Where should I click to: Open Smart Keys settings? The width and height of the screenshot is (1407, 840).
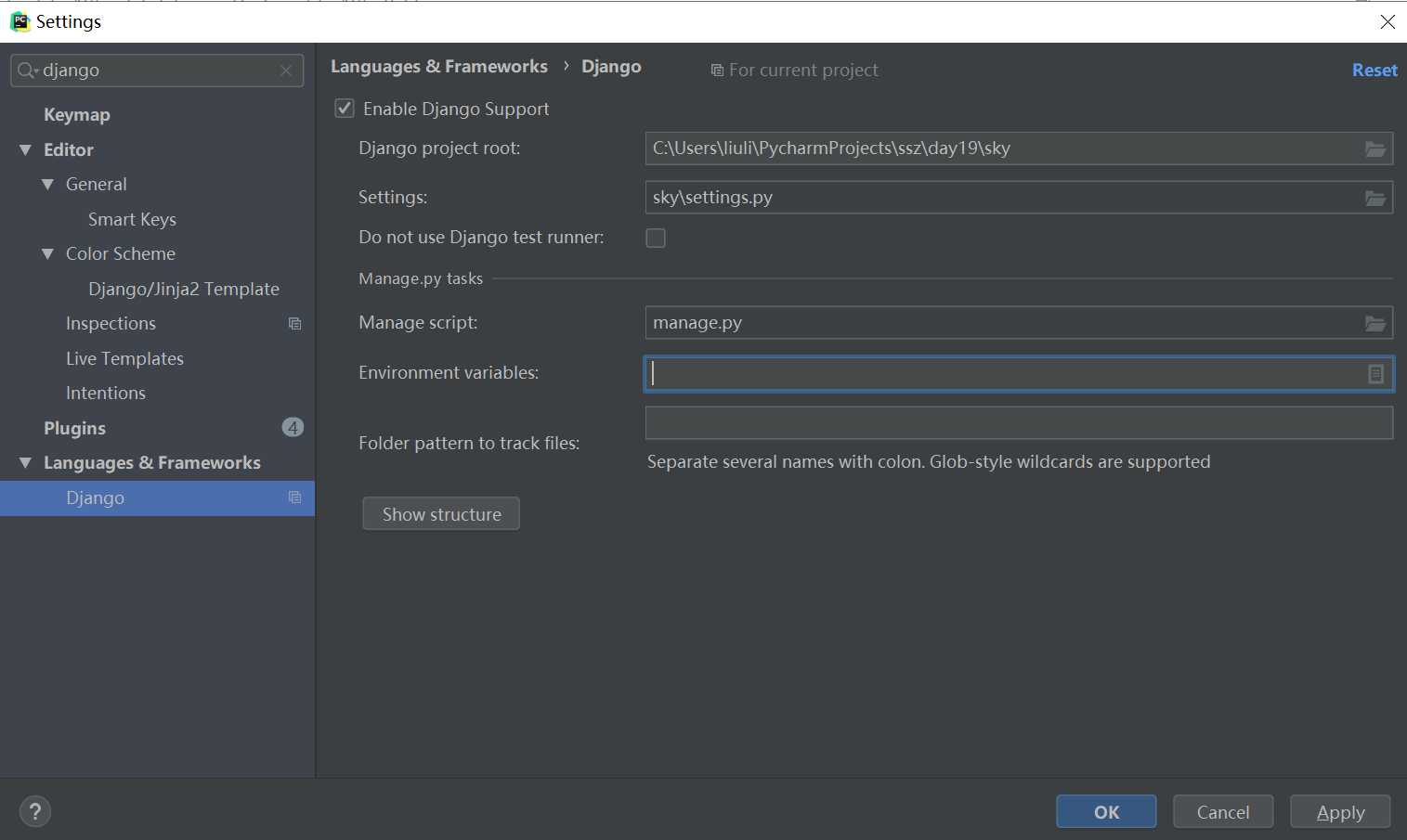(132, 220)
